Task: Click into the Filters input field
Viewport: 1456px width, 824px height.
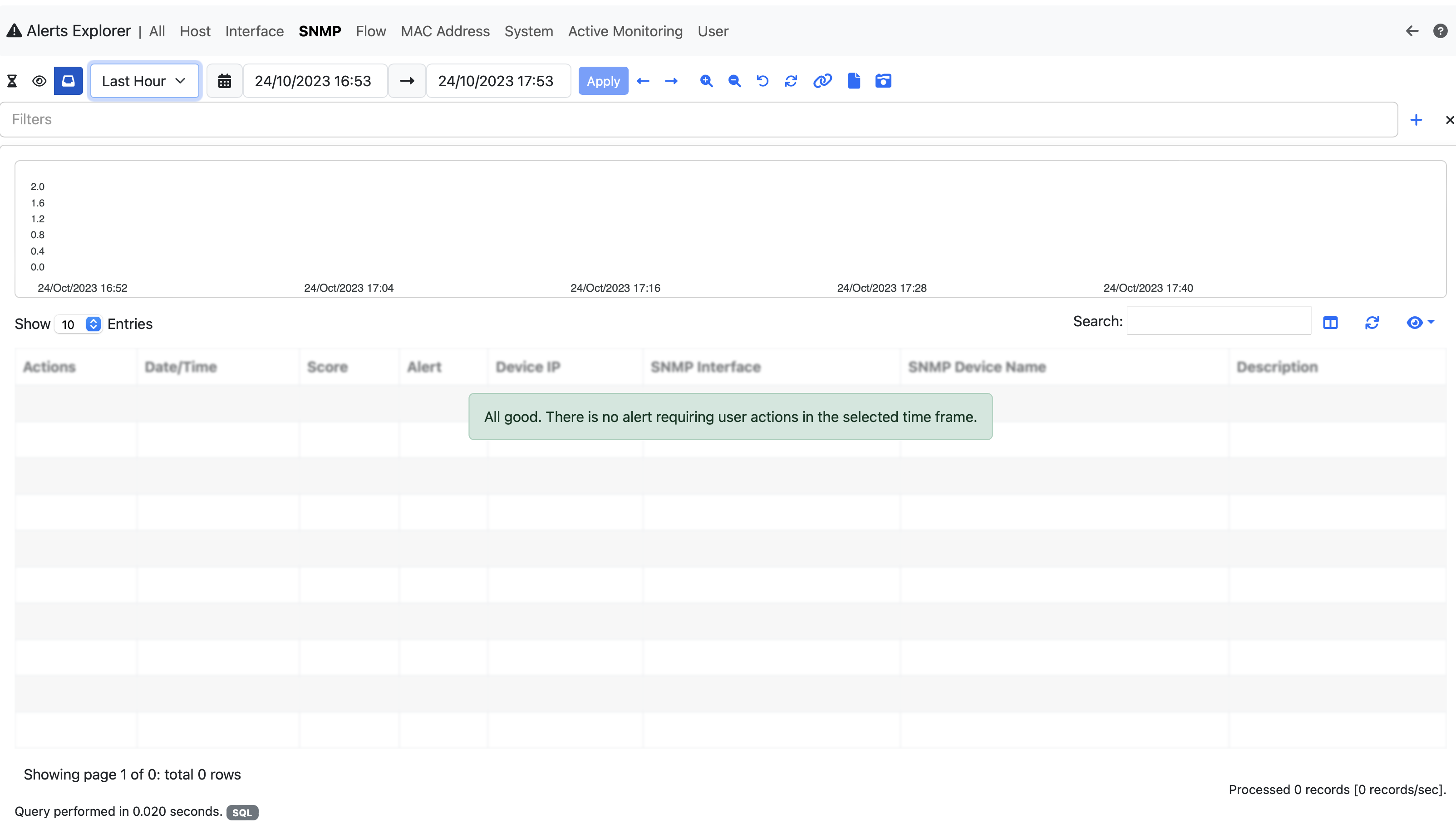Action: point(698,119)
